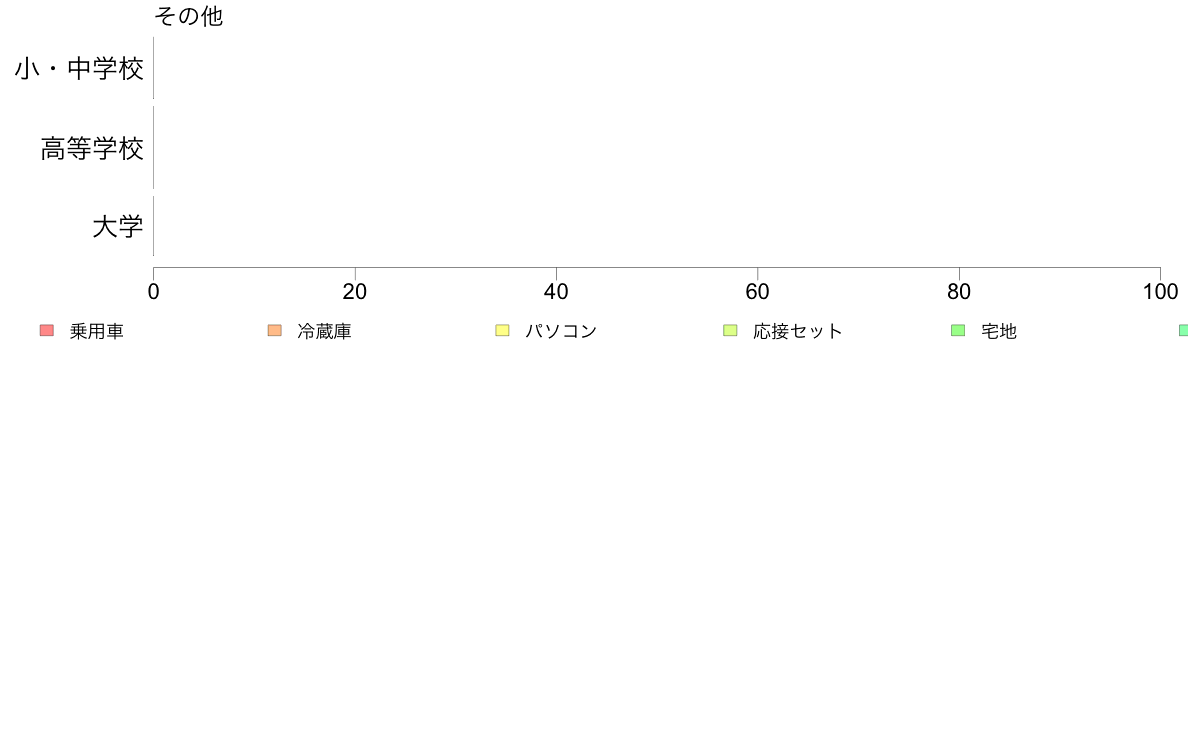Select the 宅地 legend text
The width and height of the screenshot is (1188, 736).
999,332
